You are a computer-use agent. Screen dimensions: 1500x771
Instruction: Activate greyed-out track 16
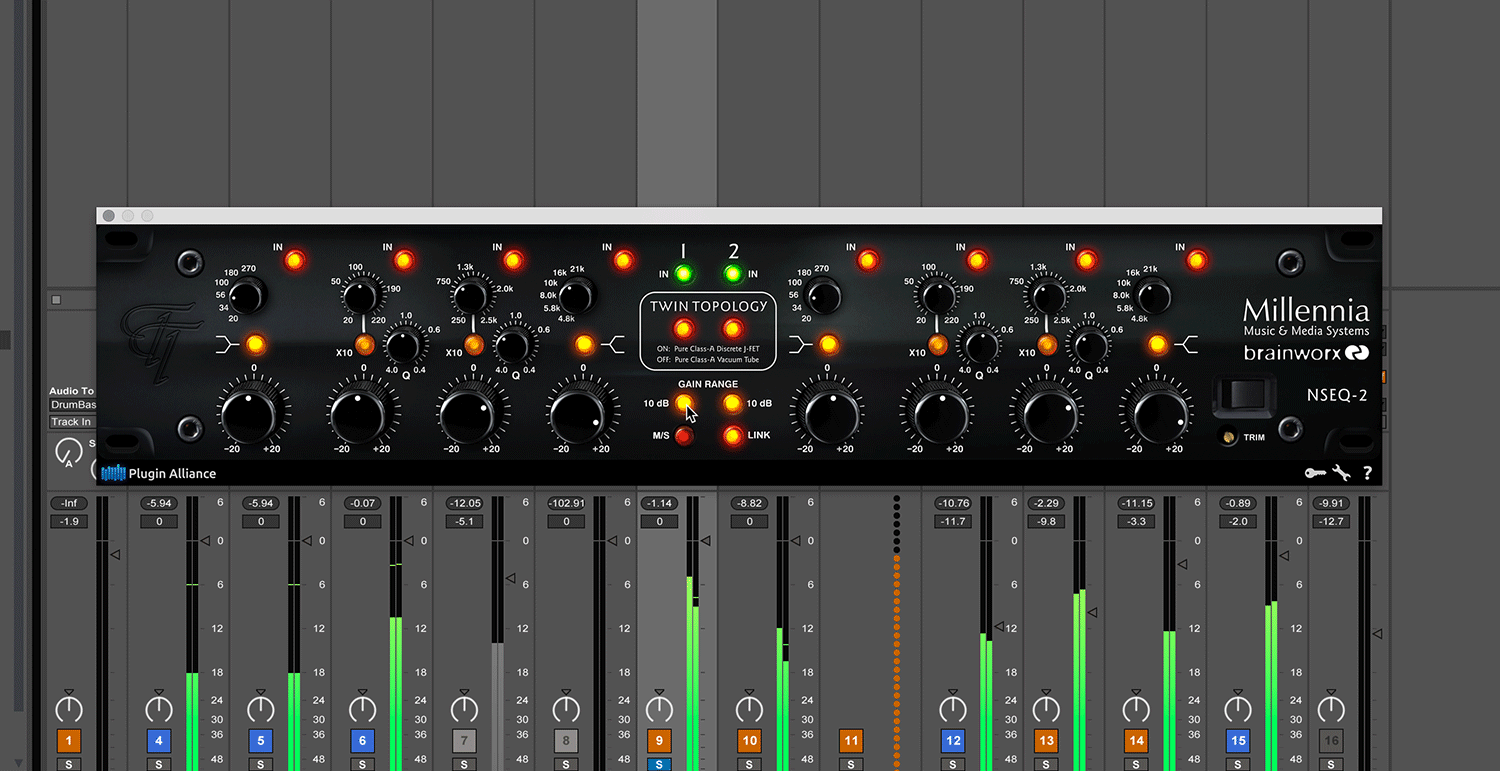click(x=1331, y=741)
